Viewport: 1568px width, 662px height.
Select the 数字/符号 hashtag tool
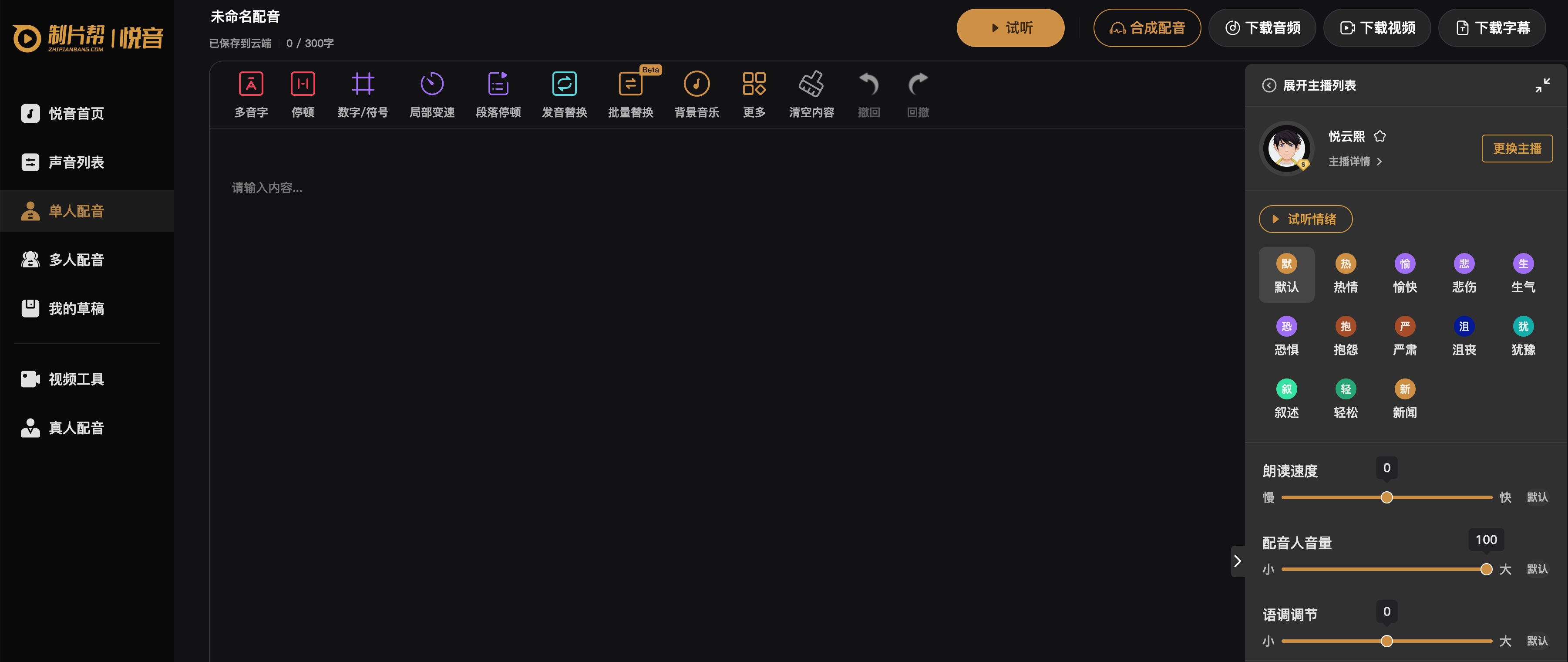pos(363,84)
